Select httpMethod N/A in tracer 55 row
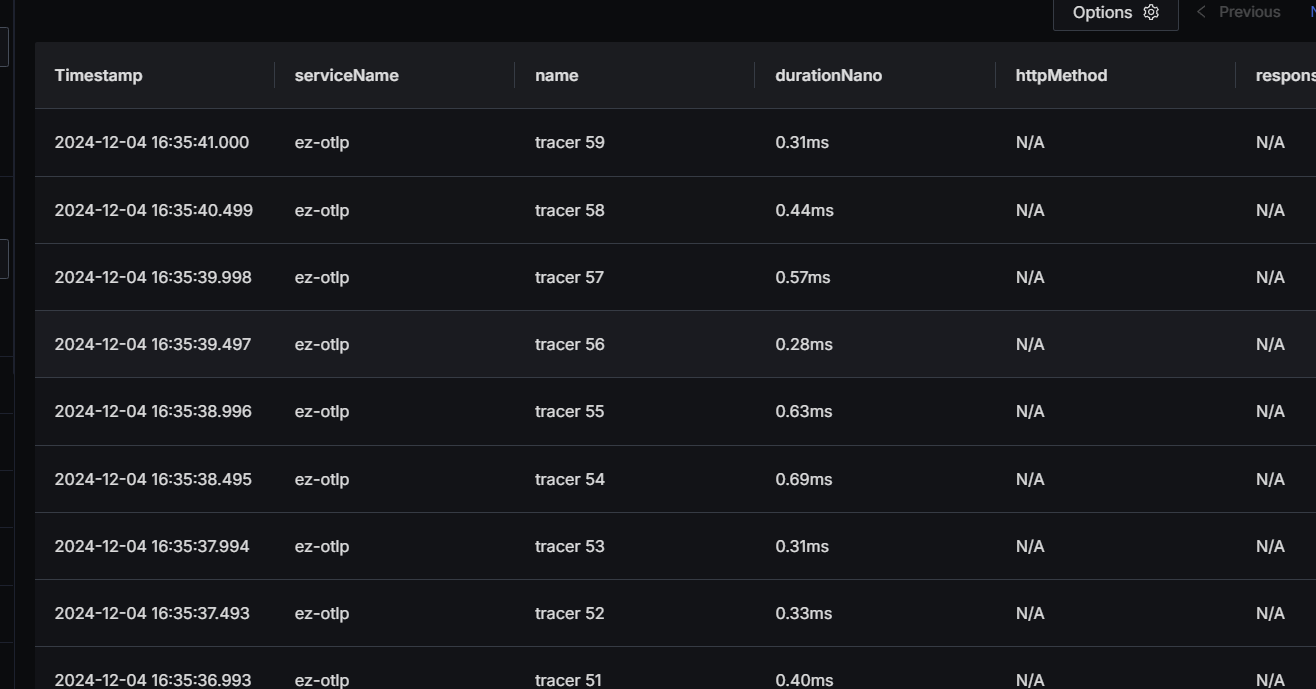1316x689 pixels. tap(1029, 411)
